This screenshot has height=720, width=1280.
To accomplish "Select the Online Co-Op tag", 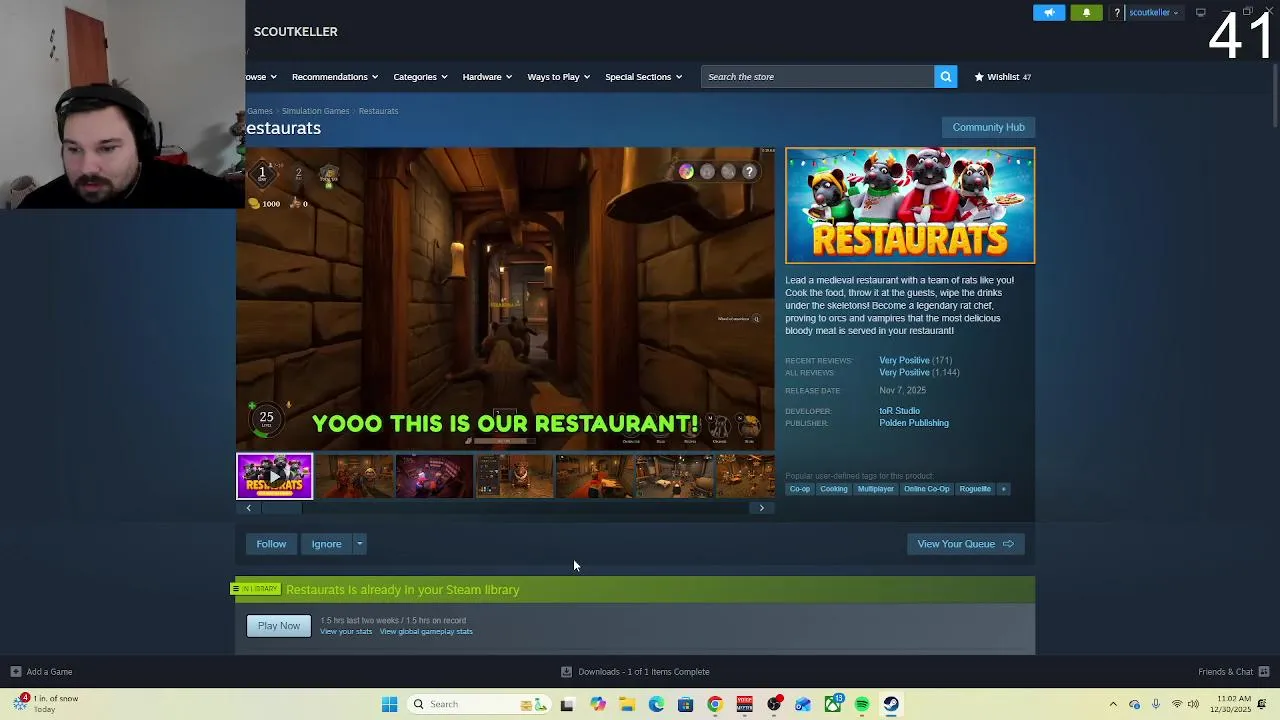I will click(x=927, y=489).
